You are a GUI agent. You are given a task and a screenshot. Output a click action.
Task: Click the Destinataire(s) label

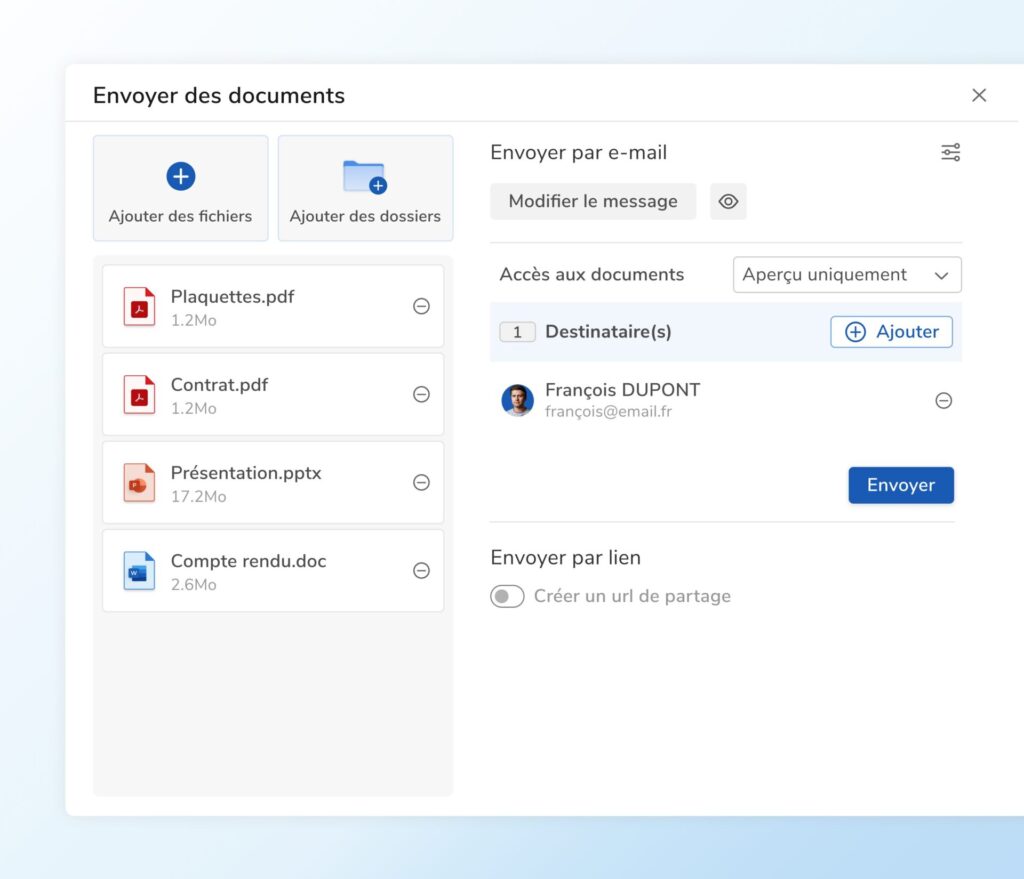tap(608, 332)
